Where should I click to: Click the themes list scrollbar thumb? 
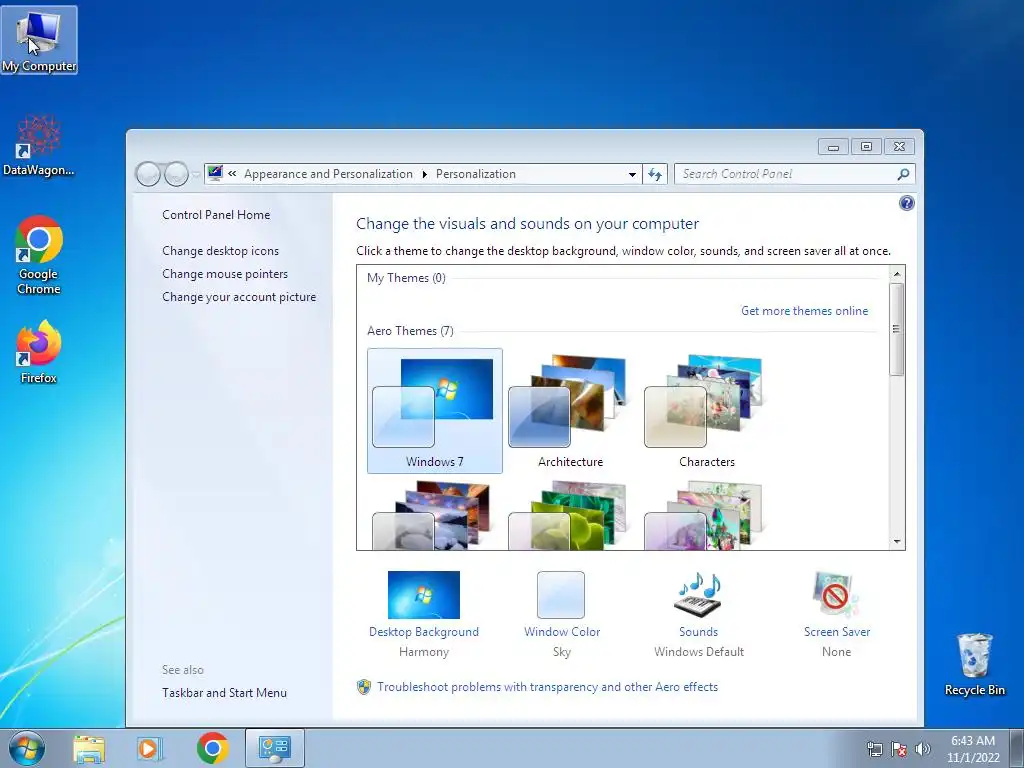[x=897, y=329]
